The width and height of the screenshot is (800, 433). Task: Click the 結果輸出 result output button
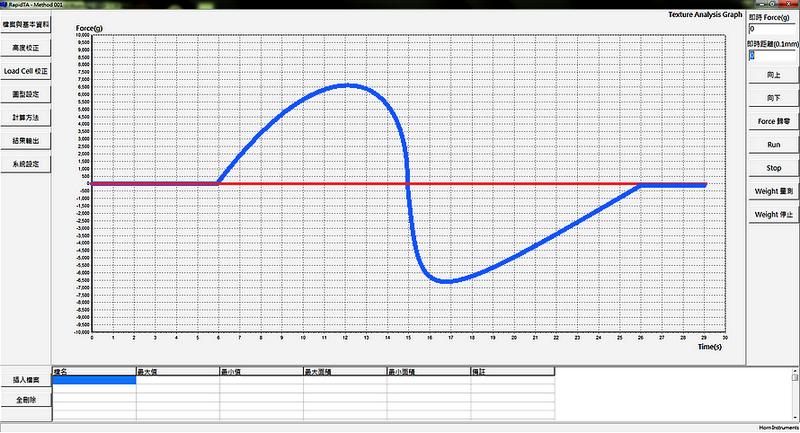(x=27, y=140)
